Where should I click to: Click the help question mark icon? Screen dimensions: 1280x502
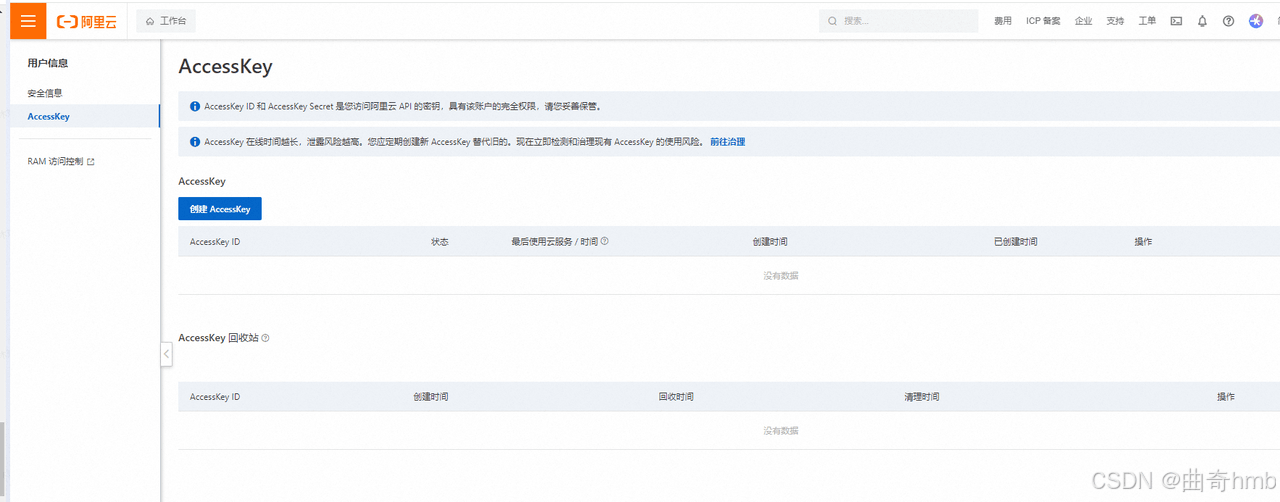pos(1229,21)
